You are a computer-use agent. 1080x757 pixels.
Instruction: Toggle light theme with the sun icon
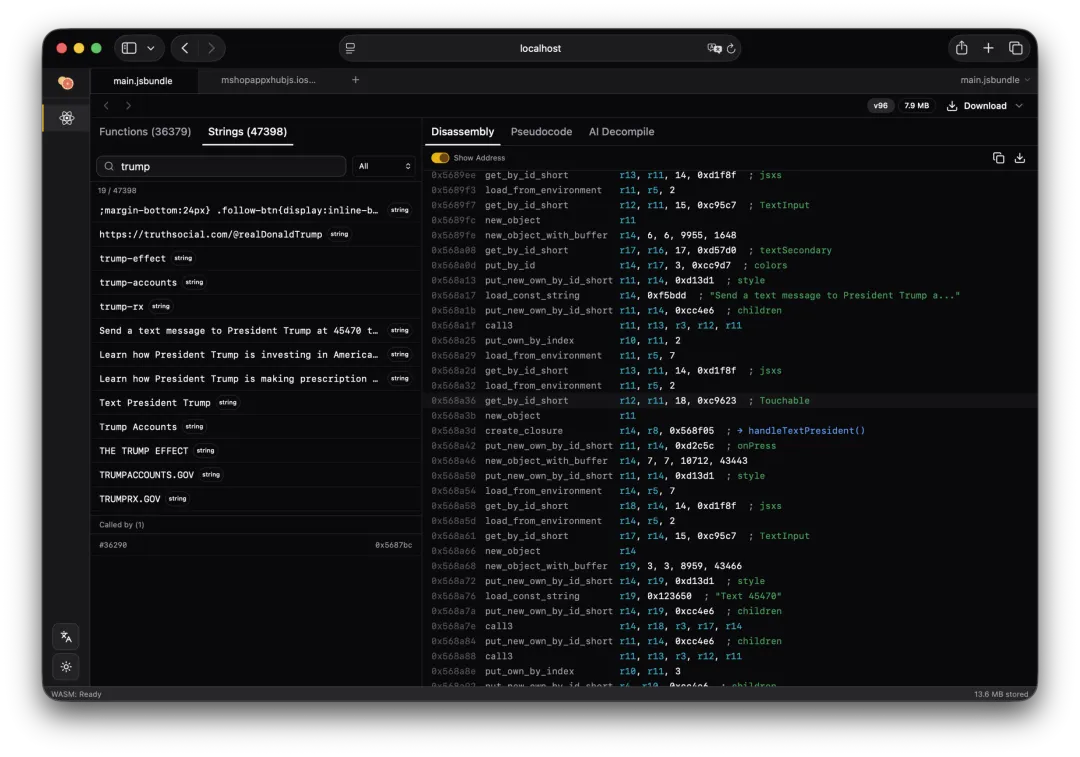tap(66, 667)
